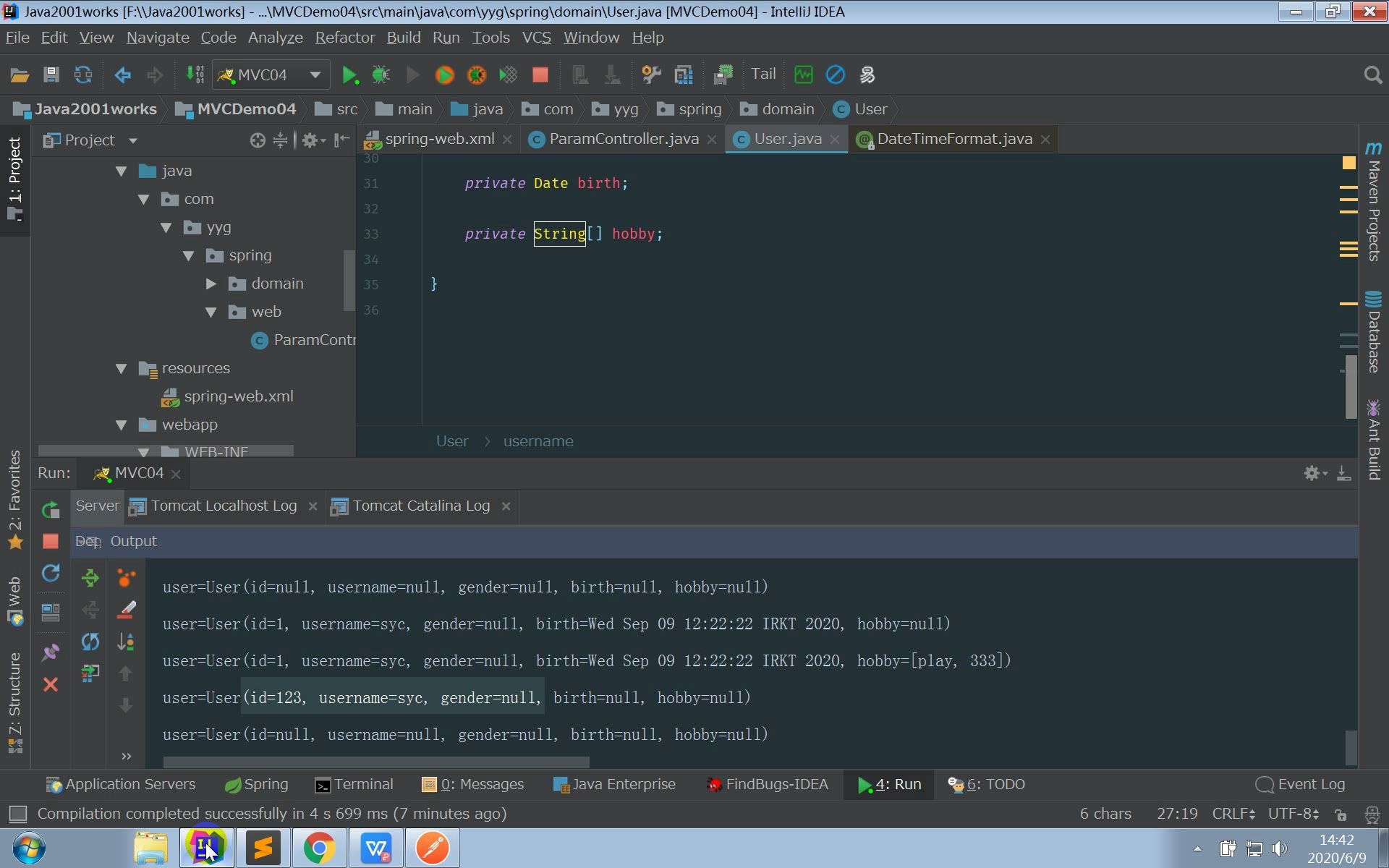Switch to ParamController.java editor tab
Image resolution: width=1389 pixels, height=868 pixels.
pyautogui.click(x=623, y=139)
